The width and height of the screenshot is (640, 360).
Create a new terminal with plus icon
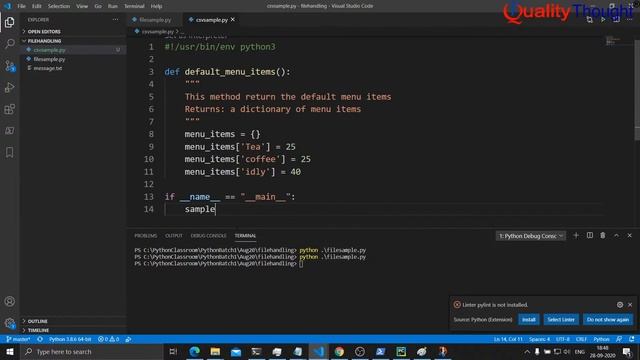(x=576, y=236)
